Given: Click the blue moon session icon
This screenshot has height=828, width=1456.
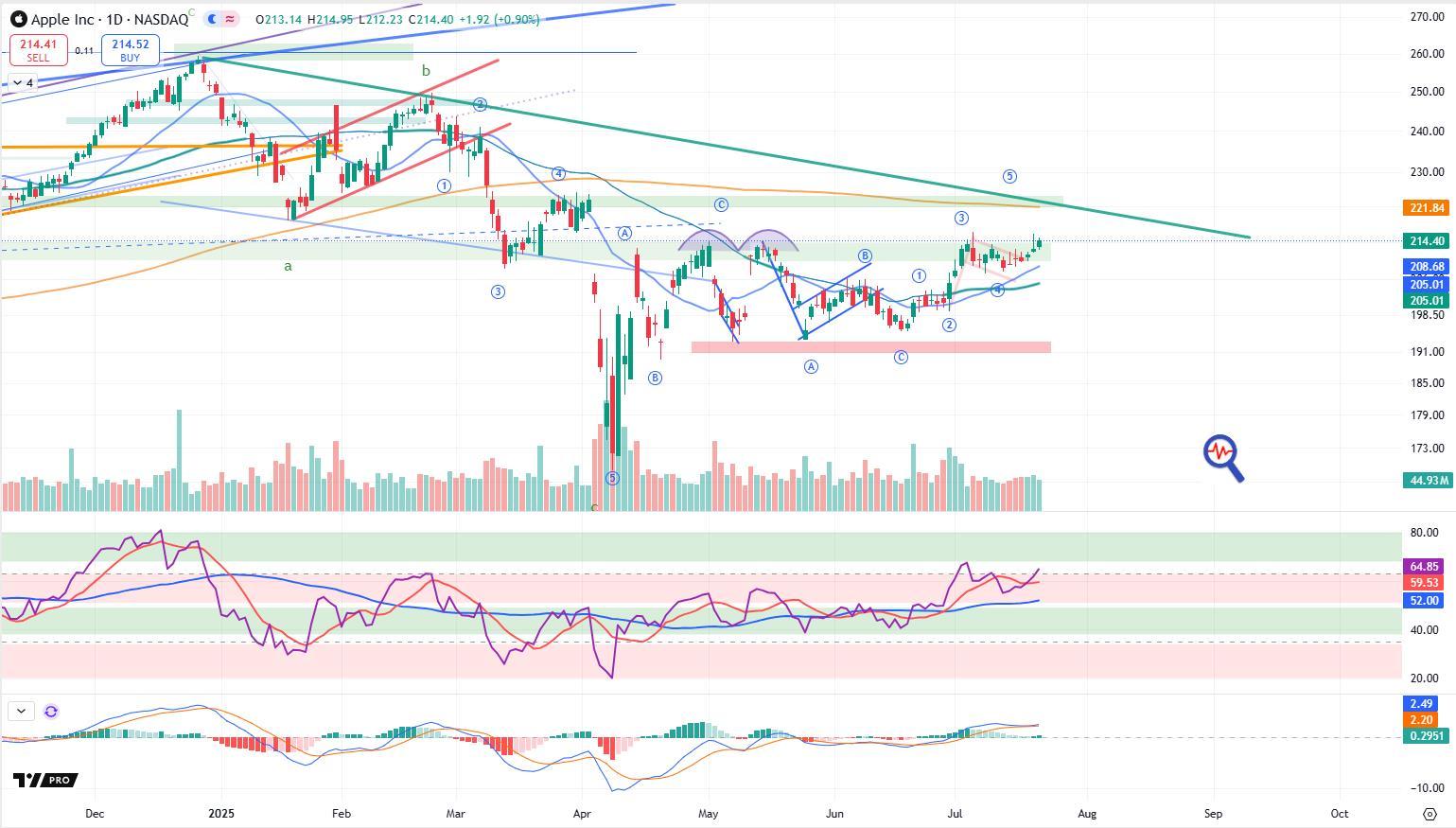Looking at the screenshot, I should coord(212,19).
